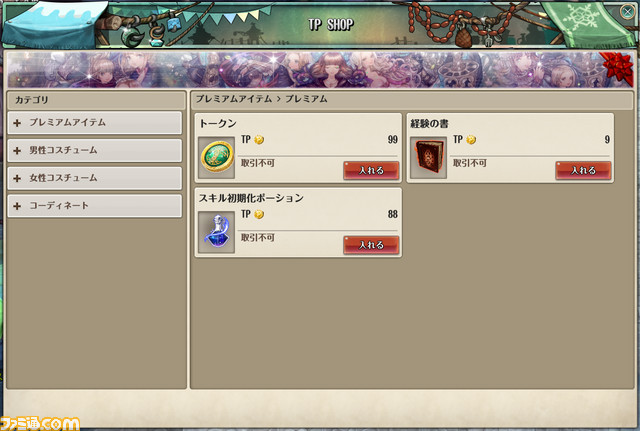640x431 pixels.
Task: Select the 女性コスチューム category label
Action: 63,178
